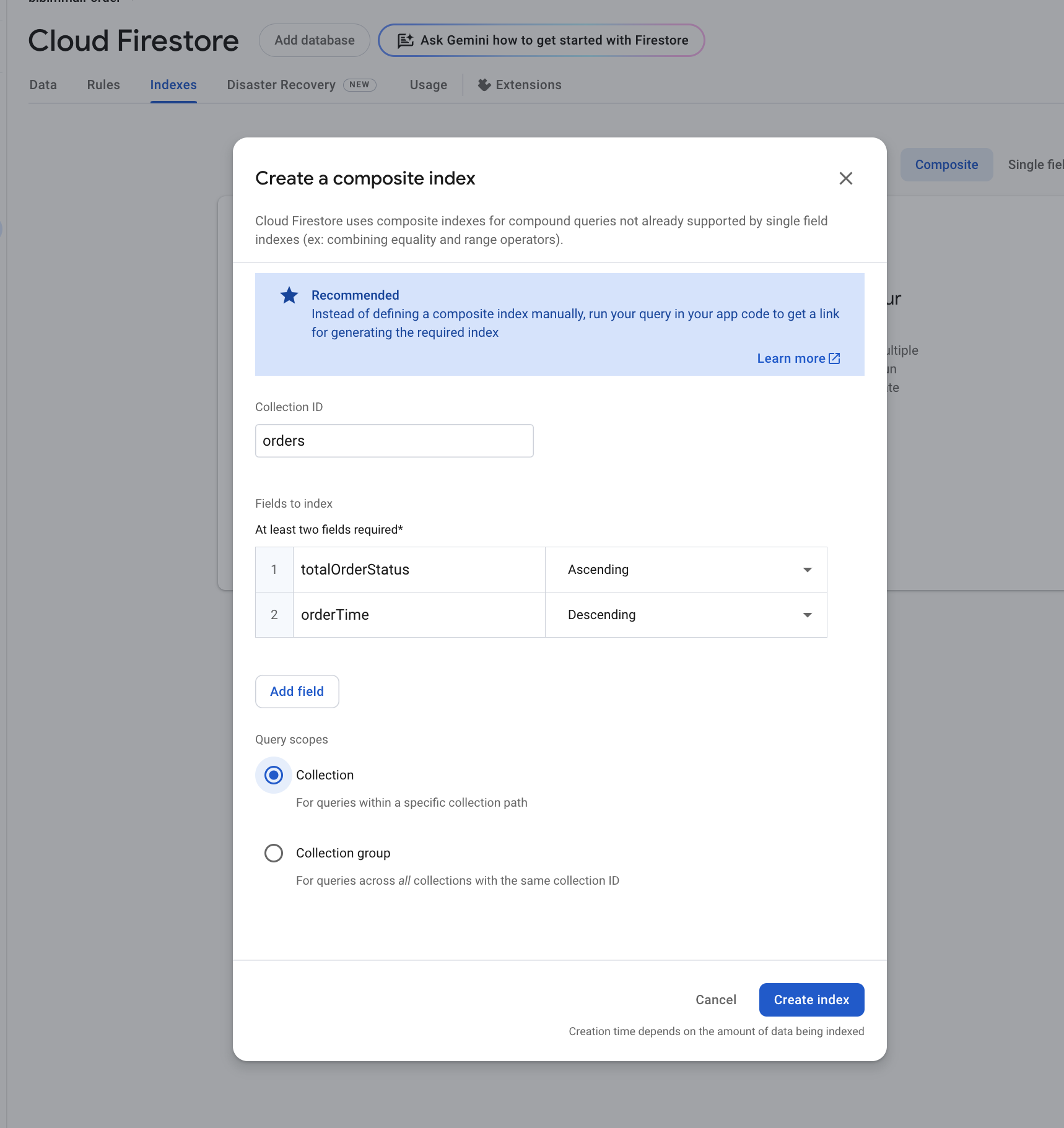The image size is (1064, 1128).
Task: Select the Collection query scope
Action: tap(274, 775)
